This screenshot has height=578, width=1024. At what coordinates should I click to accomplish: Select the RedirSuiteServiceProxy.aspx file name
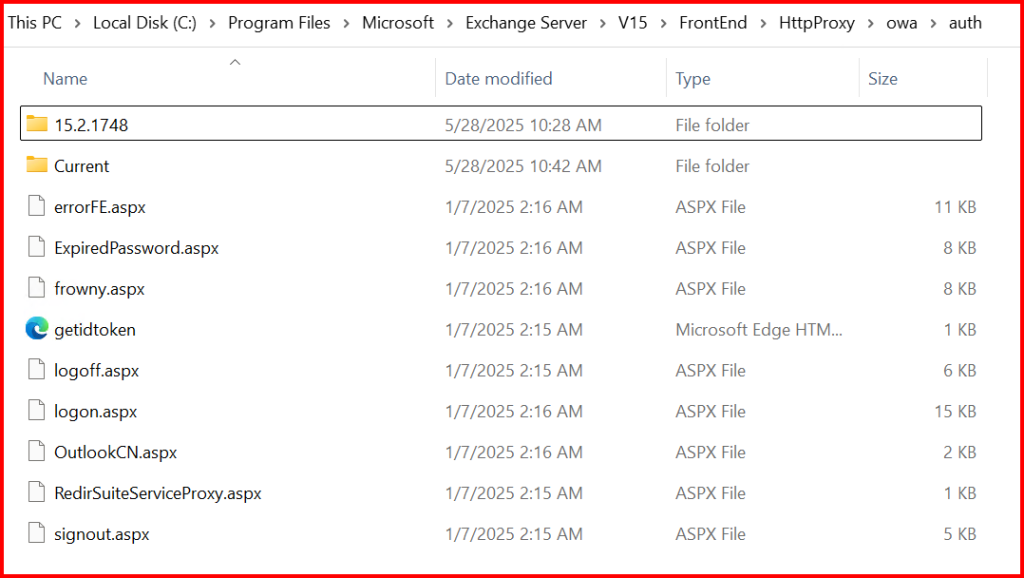[x=157, y=493]
